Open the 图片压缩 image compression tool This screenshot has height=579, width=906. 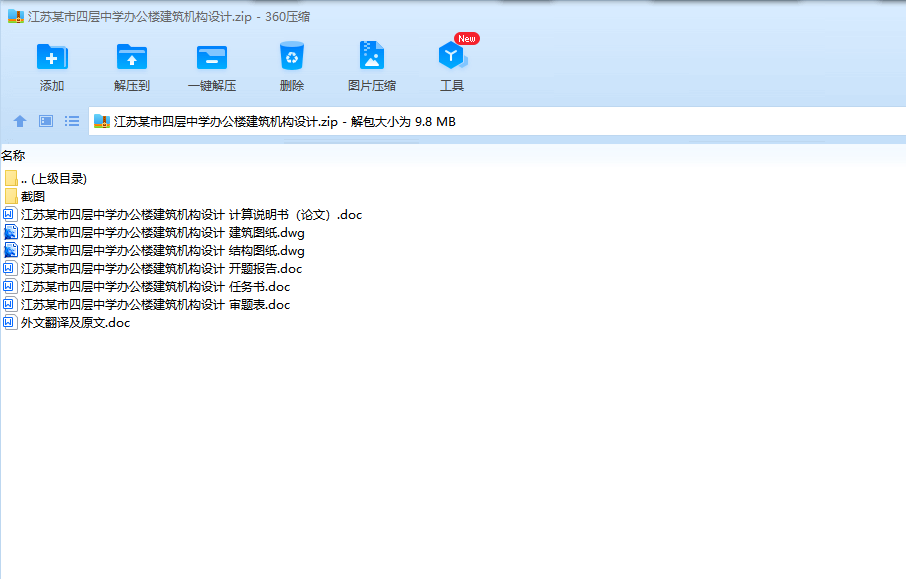[372, 55]
